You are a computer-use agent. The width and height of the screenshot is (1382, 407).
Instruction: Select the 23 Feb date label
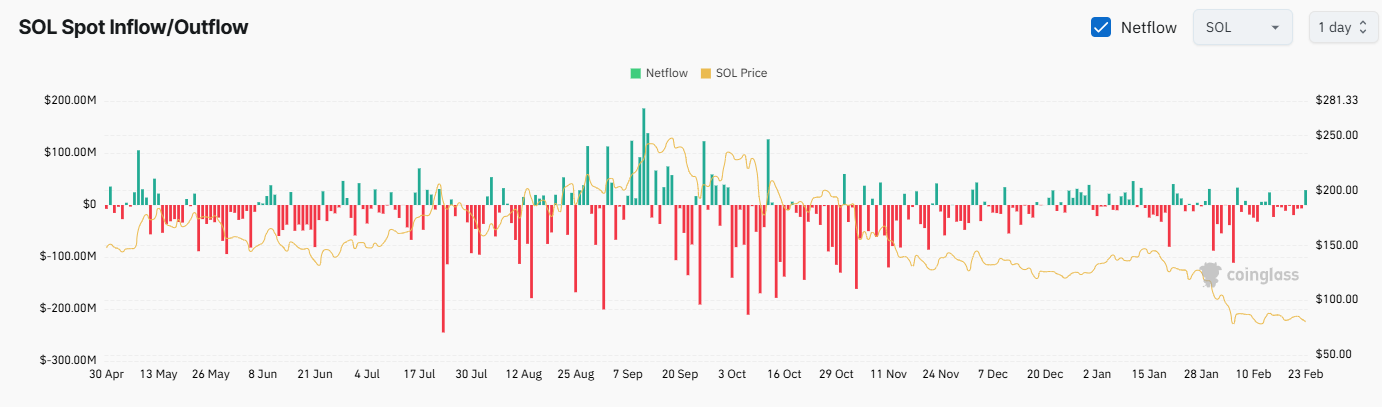[1306, 374]
